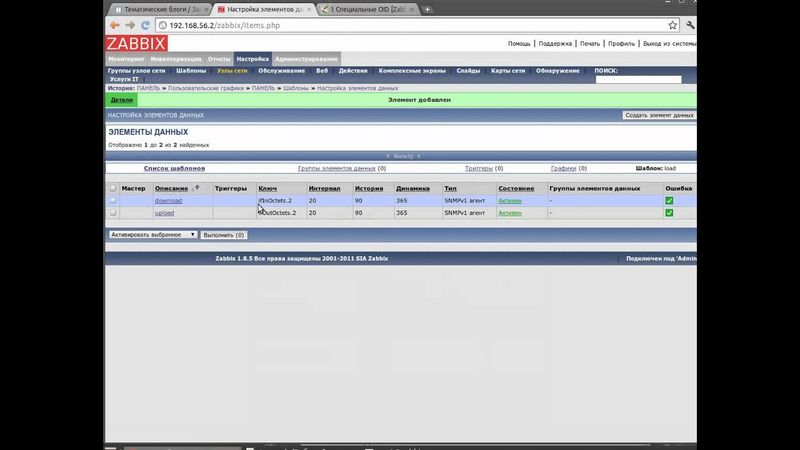Open the download item link

pyautogui.click(x=168, y=201)
